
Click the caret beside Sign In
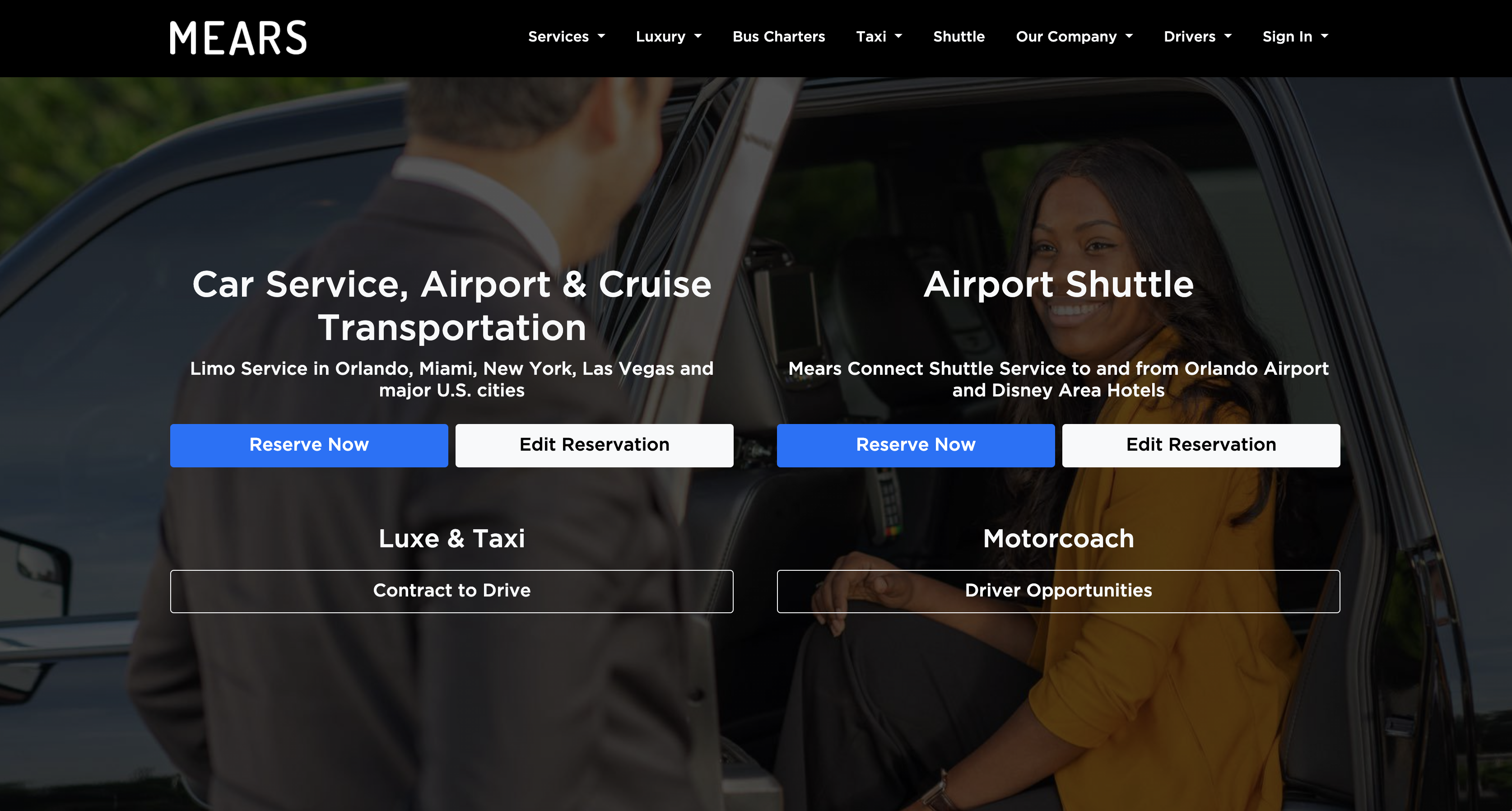click(x=1324, y=37)
